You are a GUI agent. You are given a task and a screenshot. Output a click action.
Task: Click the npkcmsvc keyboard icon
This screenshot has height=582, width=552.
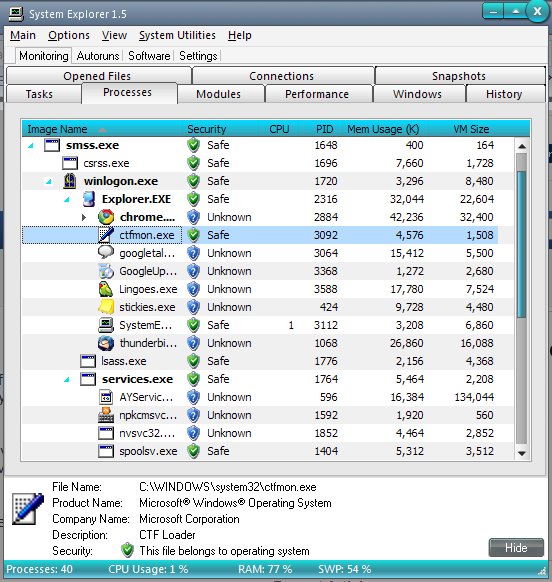pos(106,415)
